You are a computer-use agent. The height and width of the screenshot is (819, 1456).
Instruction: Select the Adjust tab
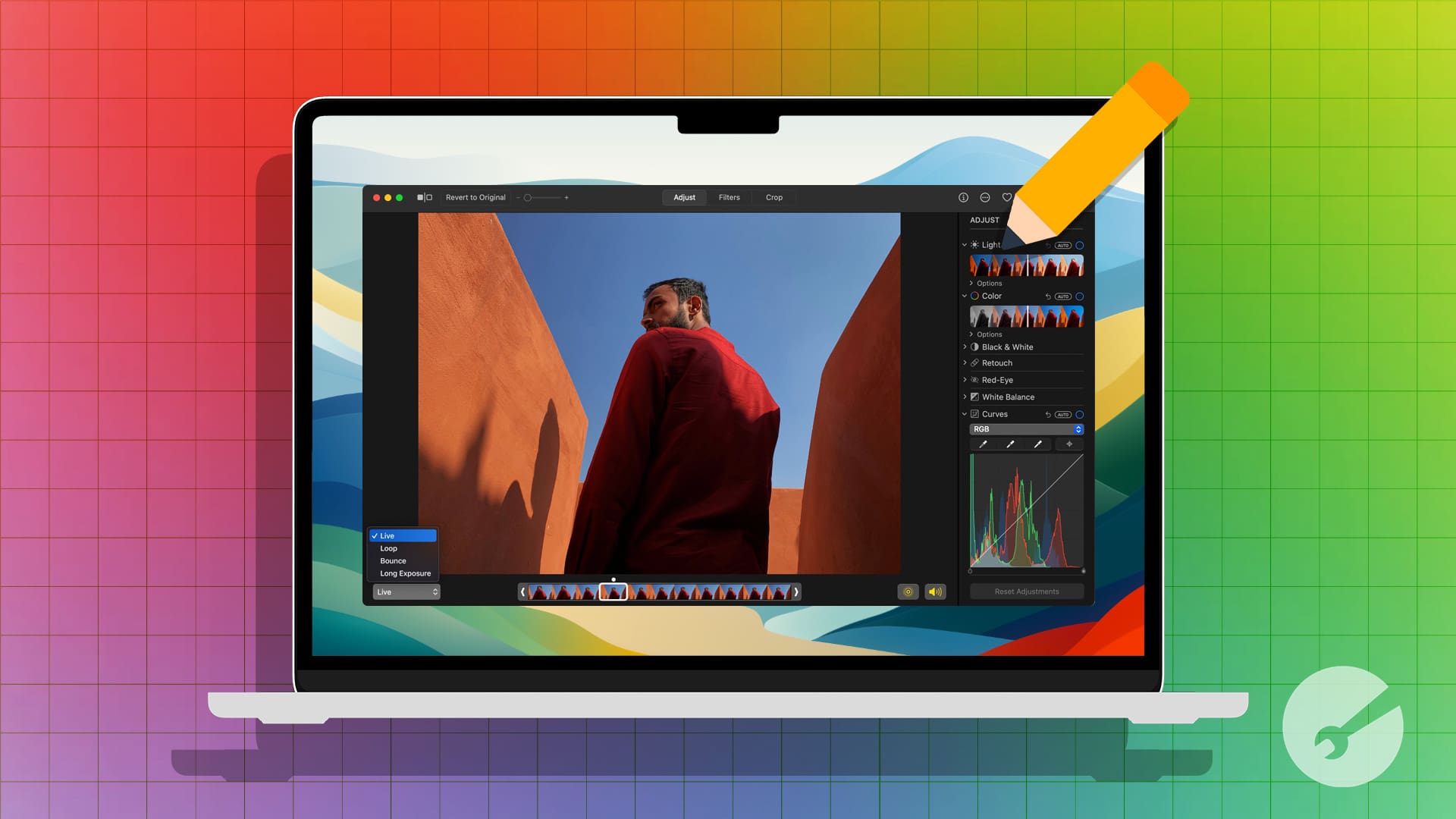pos(683,197)
